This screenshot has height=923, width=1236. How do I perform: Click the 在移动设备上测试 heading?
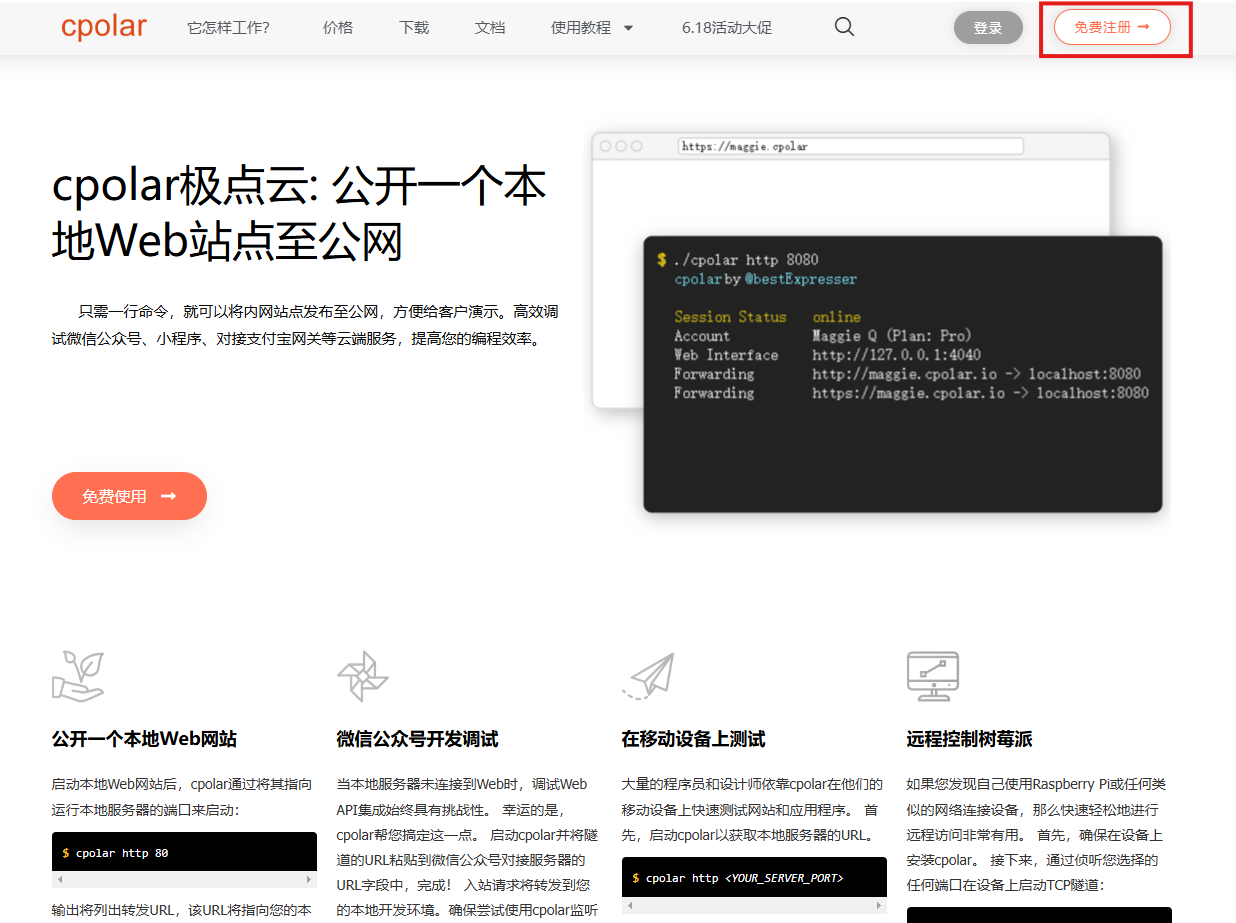tap(693, 740)
